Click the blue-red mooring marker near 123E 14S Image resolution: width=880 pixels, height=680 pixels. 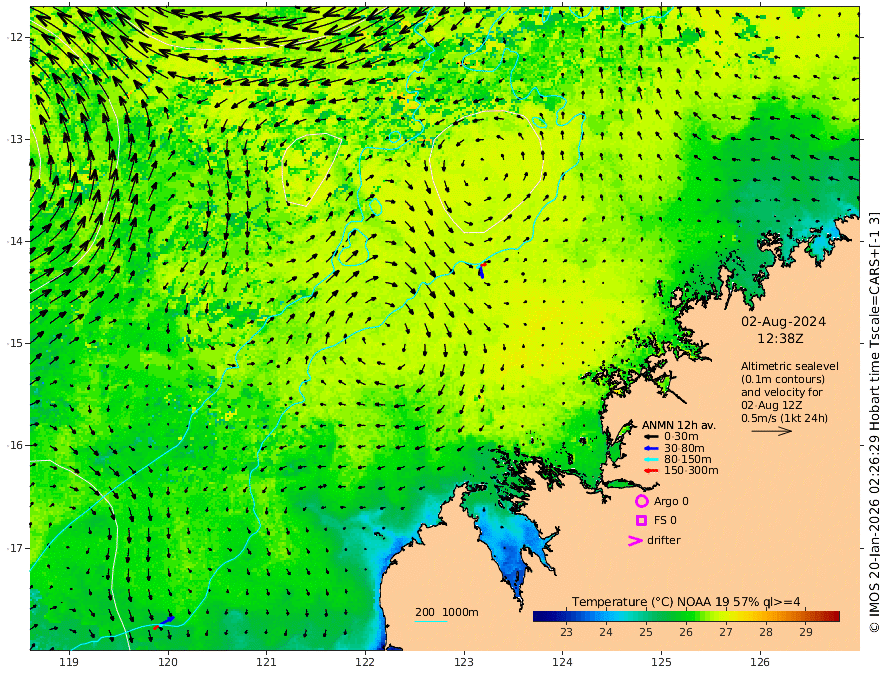pyautogui.click(x=481, y=270)
